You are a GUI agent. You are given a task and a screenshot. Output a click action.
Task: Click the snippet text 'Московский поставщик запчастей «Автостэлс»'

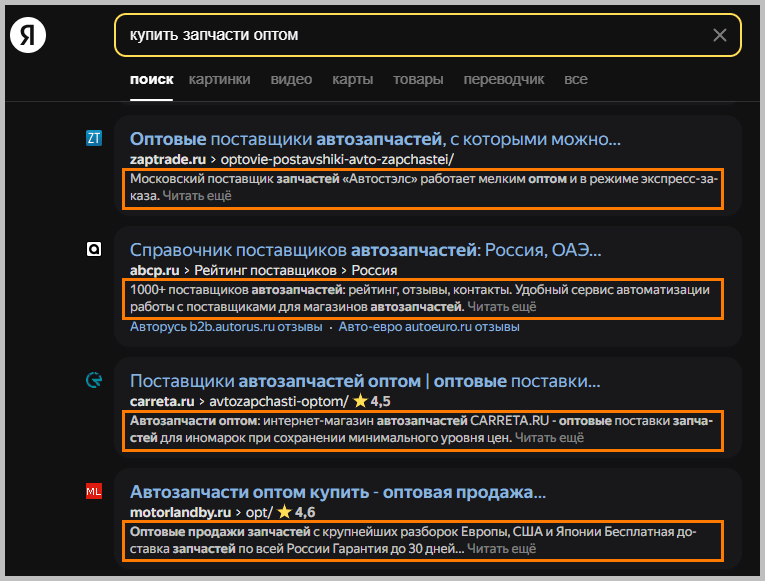point(274,179)
